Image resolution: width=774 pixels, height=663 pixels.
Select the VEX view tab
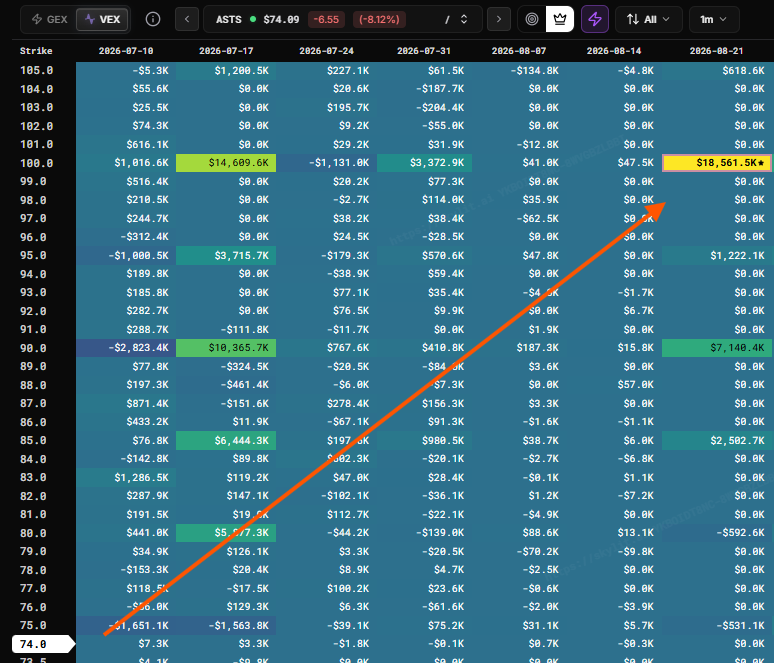(102, 19)
